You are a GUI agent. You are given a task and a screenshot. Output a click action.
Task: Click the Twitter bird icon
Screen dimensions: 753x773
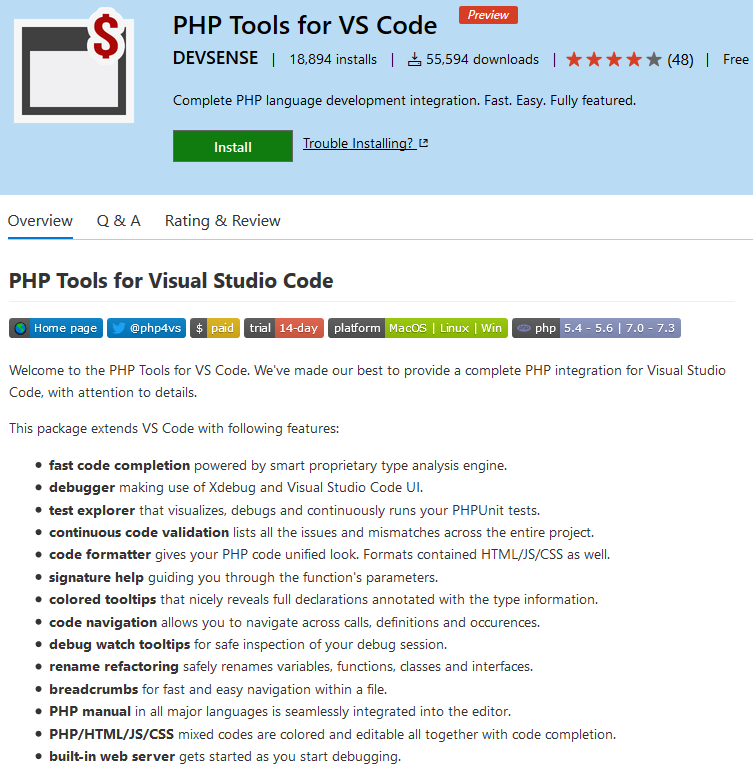coord(118,328)
